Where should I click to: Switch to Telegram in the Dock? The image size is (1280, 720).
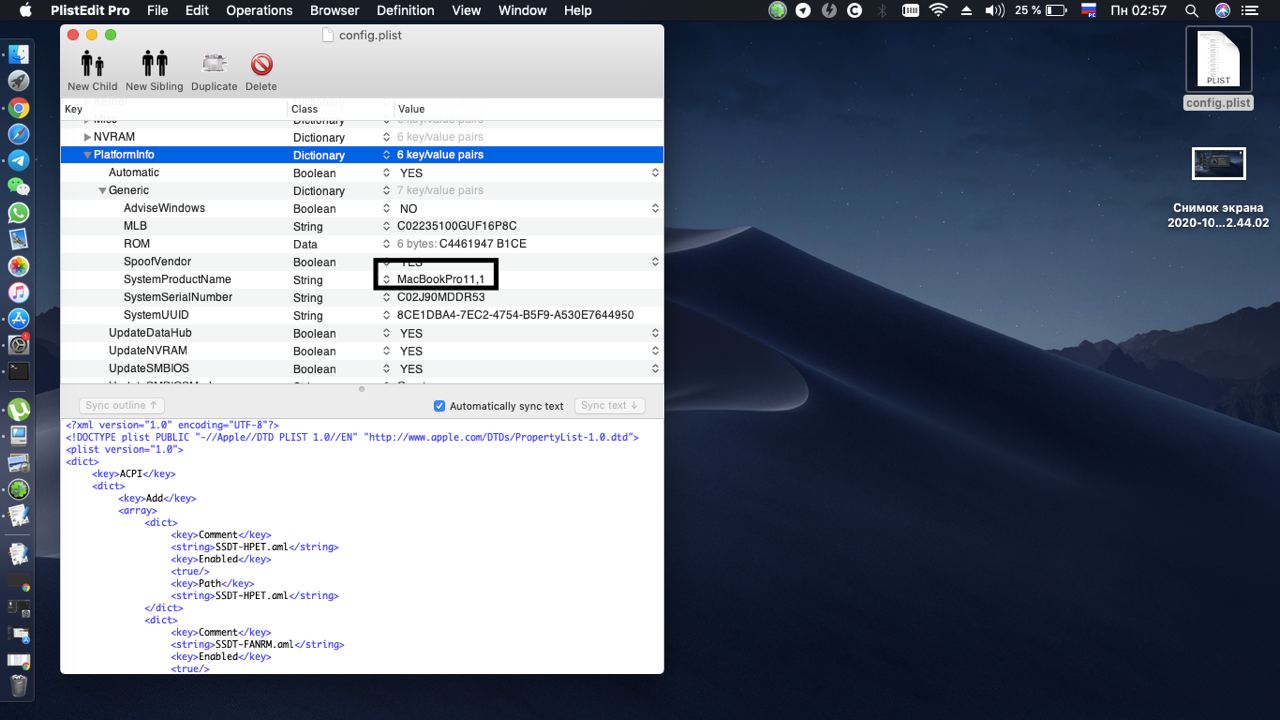[18, 160]
